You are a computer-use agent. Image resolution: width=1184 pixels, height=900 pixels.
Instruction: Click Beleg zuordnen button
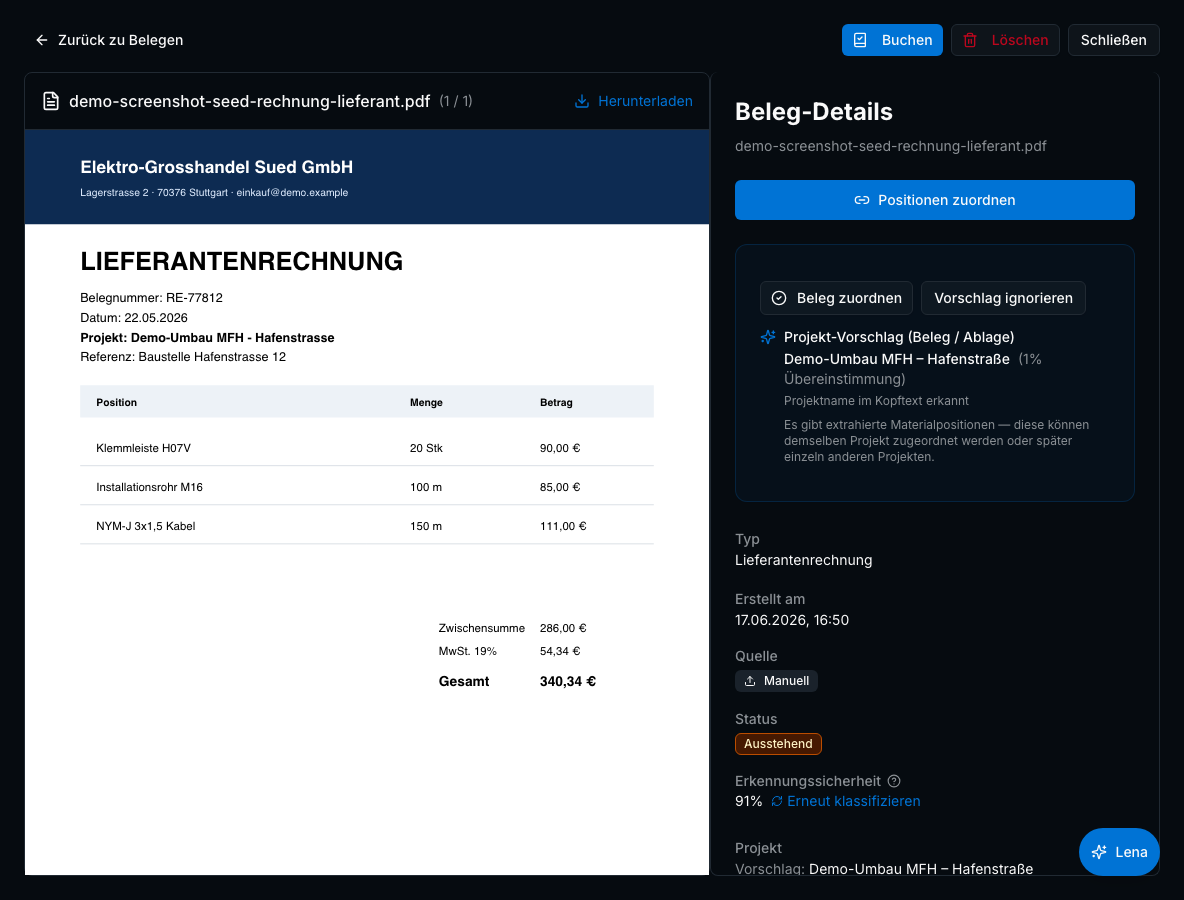pyautogui.click(x=836, y=298)
